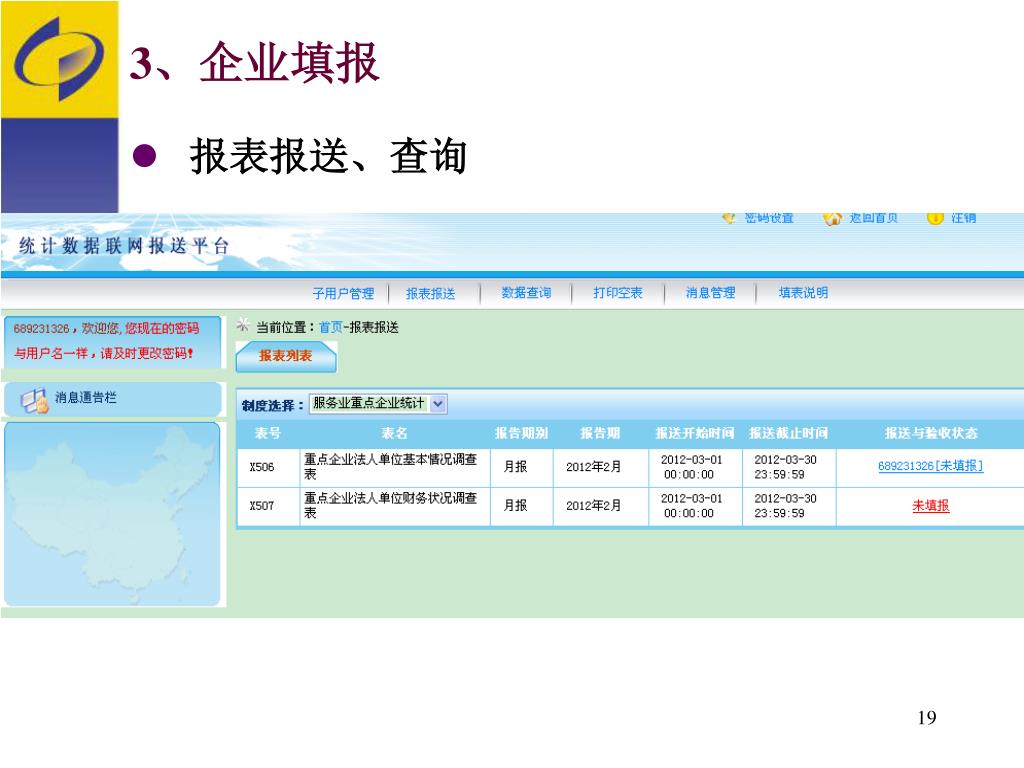The image size is (1024, 768).
Task: Go to 报表报送 menu item
Action: [430, 293]
